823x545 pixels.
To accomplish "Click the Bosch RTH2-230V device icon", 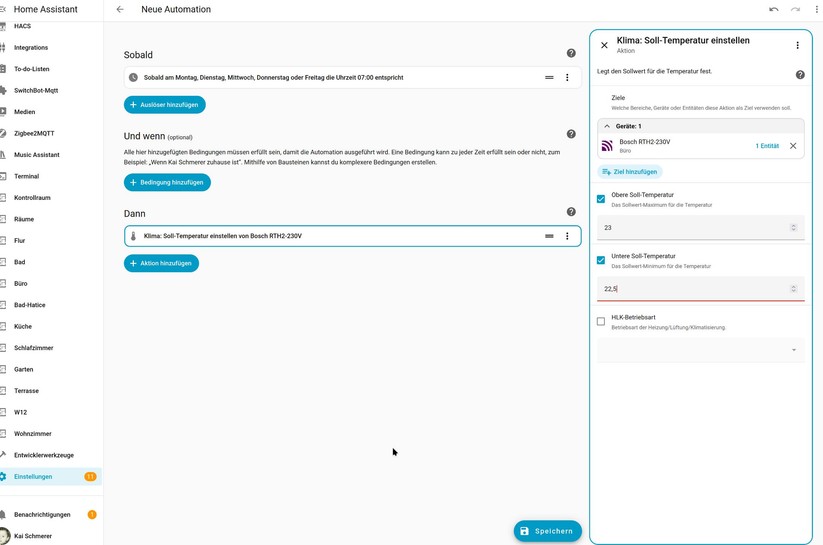I will point(607,146).
